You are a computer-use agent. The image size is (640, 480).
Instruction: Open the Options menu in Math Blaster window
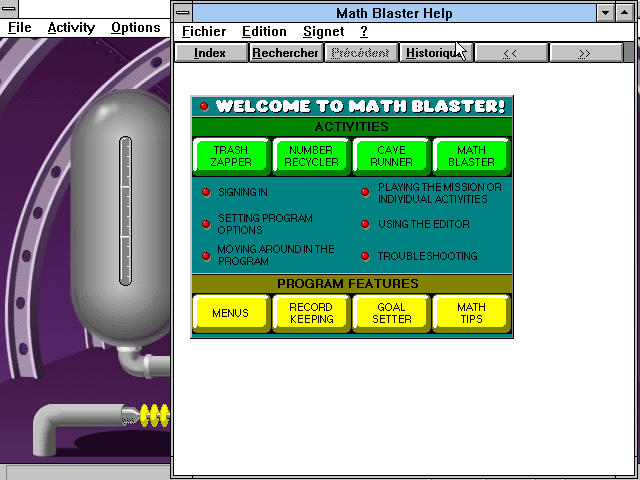click(x=136, y=28)
